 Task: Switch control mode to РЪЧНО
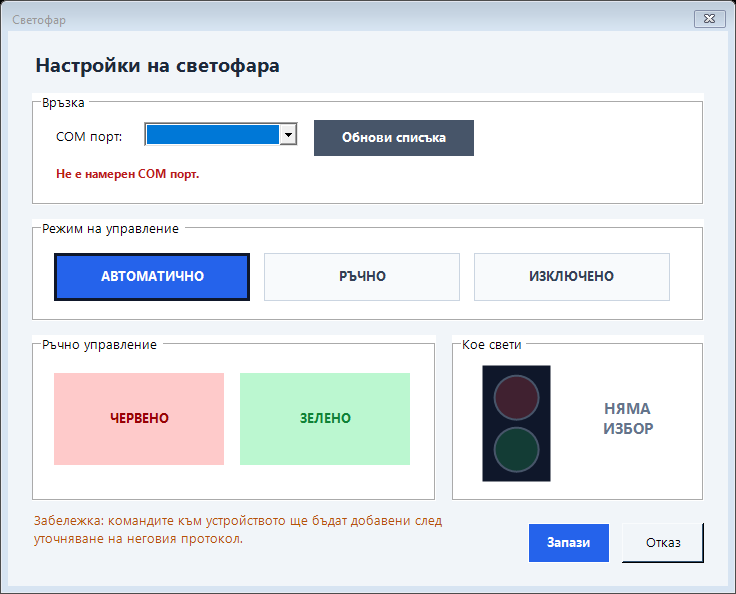click(x=362, y=277)
